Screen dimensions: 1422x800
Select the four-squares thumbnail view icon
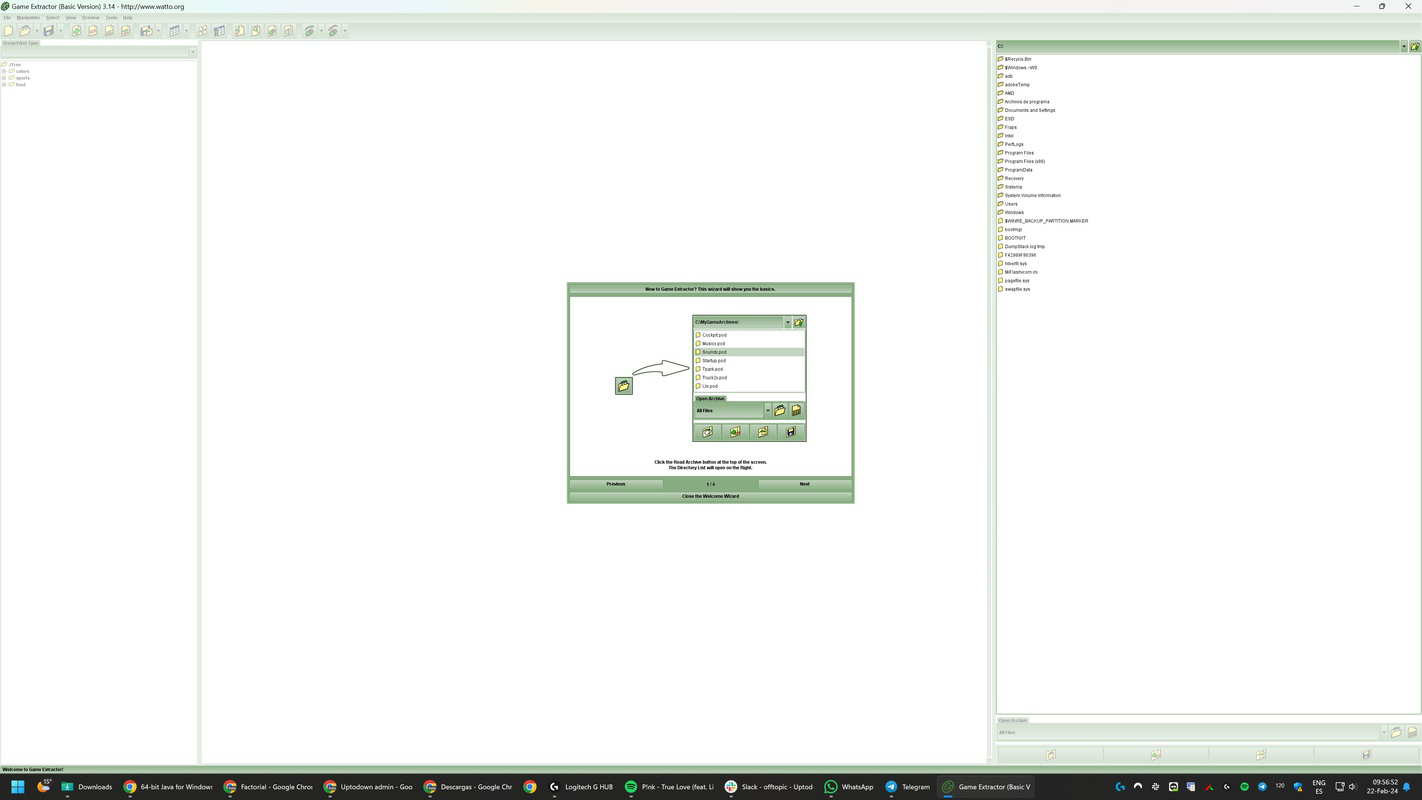[202, 31]
